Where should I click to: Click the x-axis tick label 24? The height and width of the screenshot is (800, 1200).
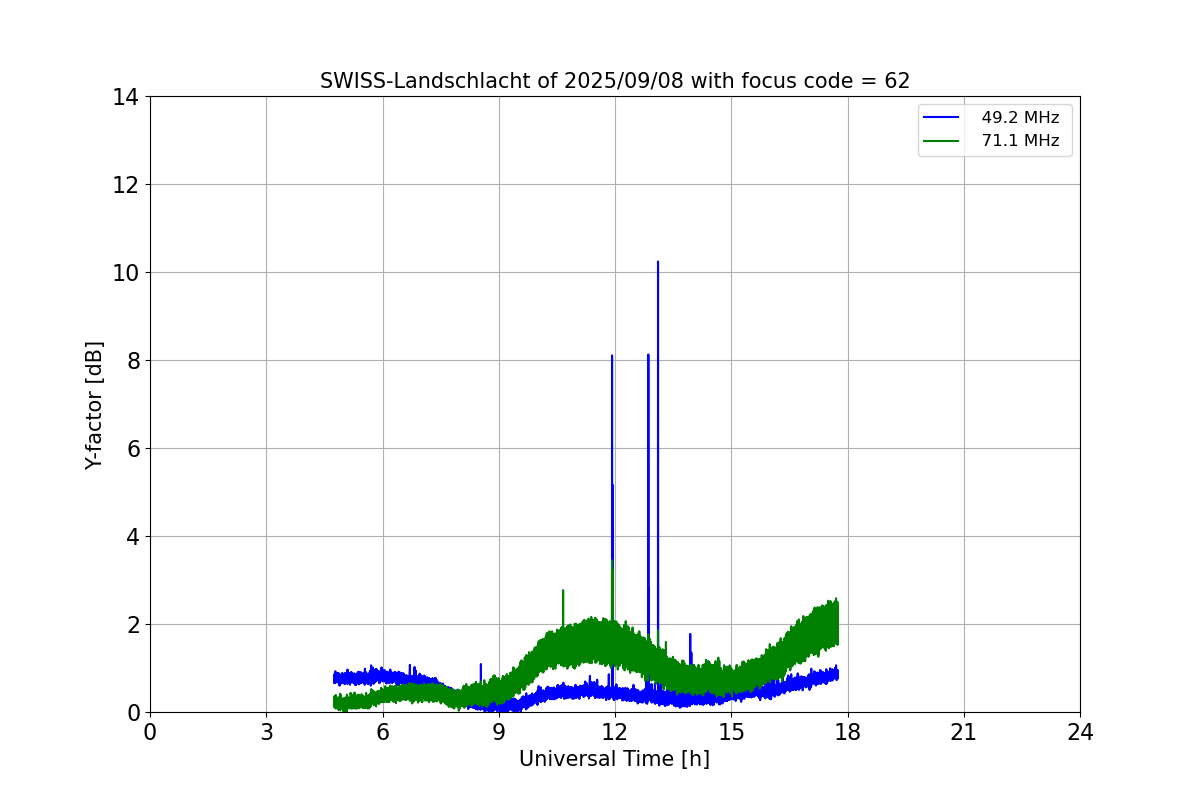pos(1080,732)
